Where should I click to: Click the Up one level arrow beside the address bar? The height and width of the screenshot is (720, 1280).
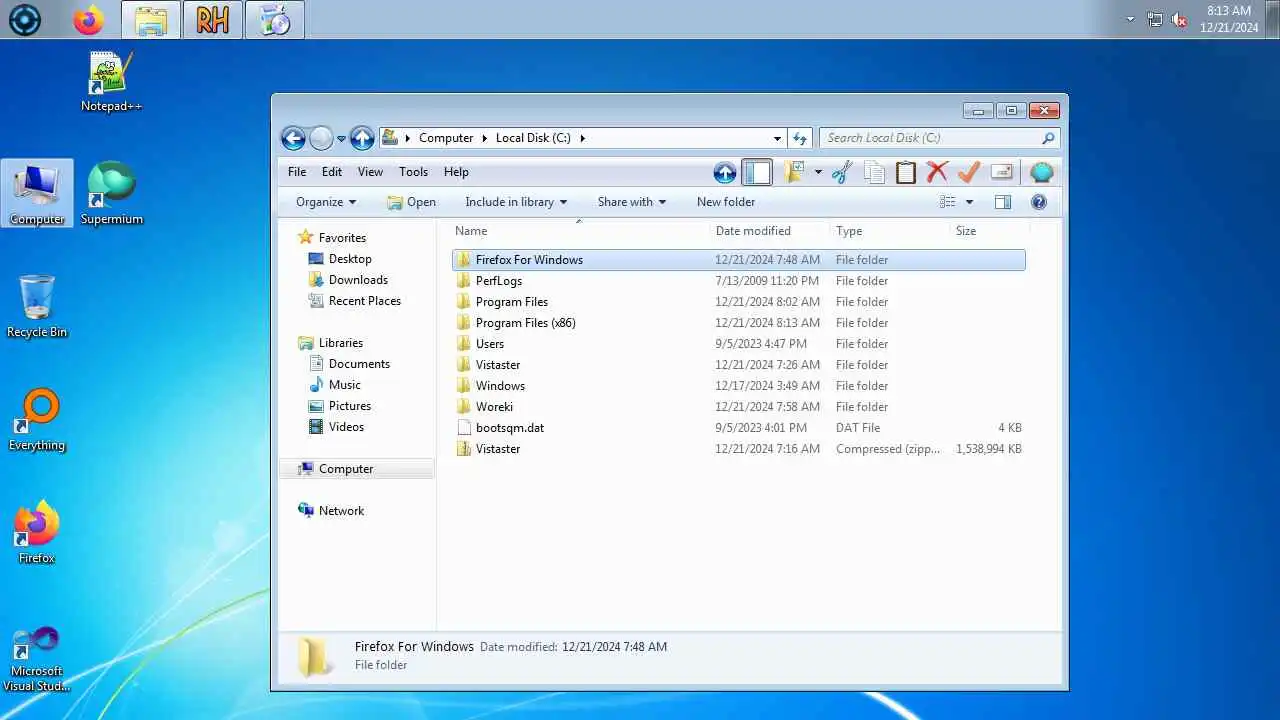[362, 138]
